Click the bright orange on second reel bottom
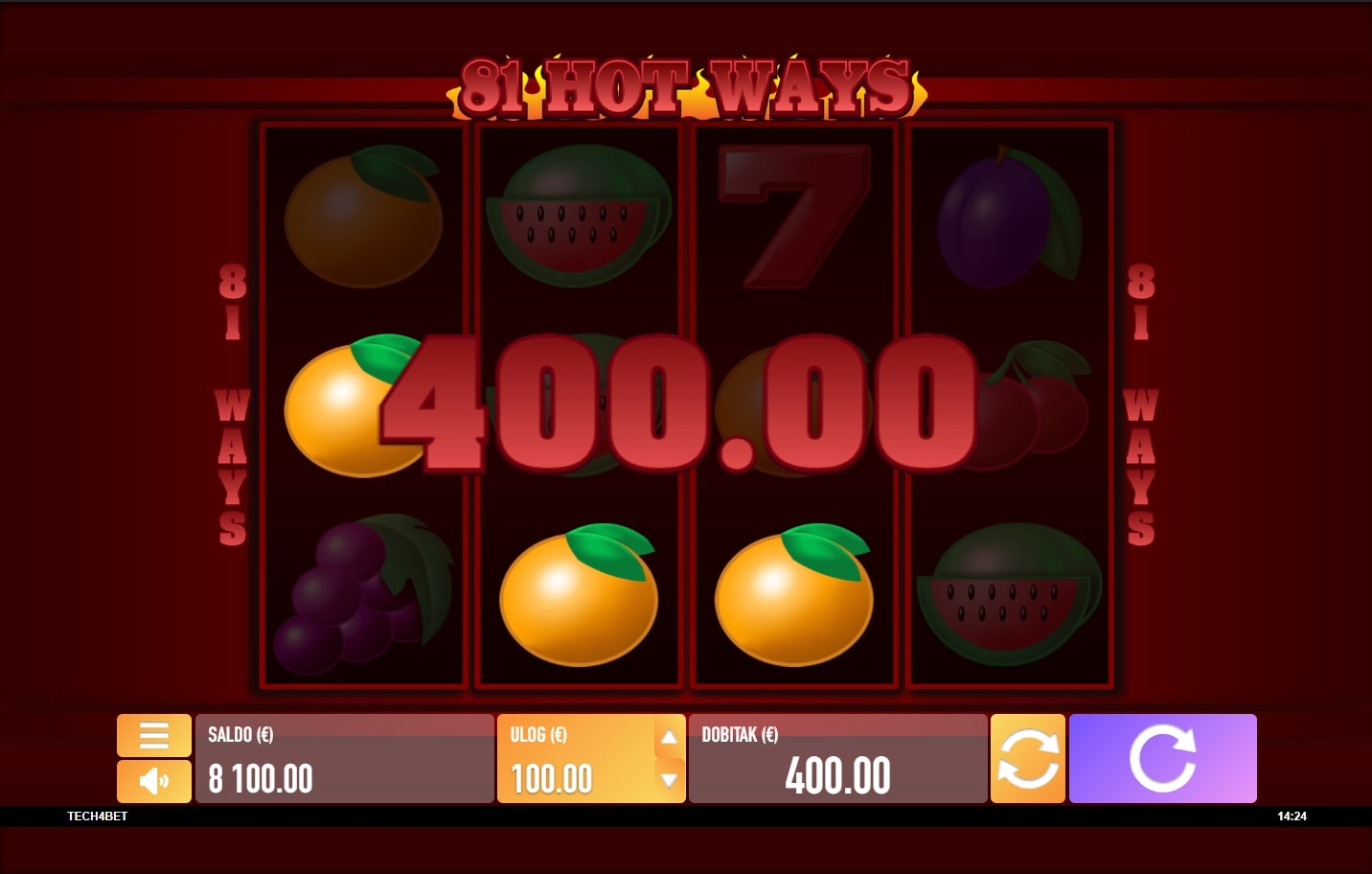Screen dimensions: 1372x874 tap(579, 594)
